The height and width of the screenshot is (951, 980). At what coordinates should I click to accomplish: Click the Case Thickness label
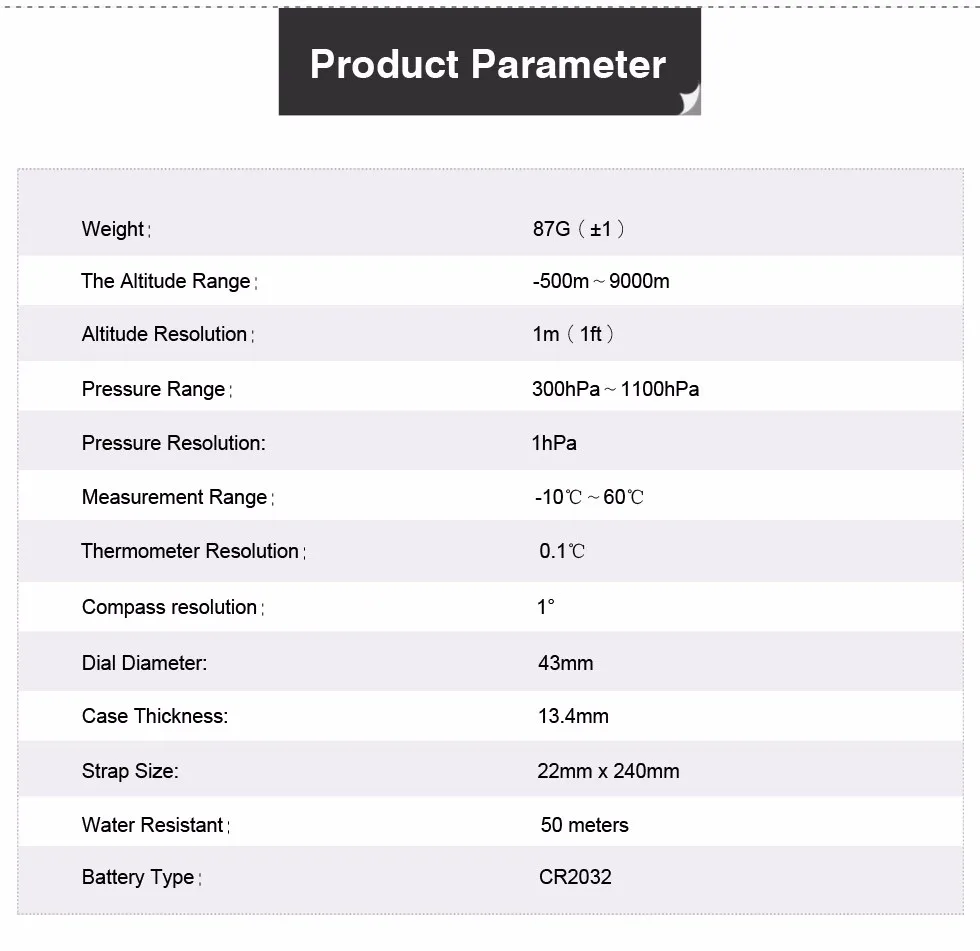click(155, 716)
